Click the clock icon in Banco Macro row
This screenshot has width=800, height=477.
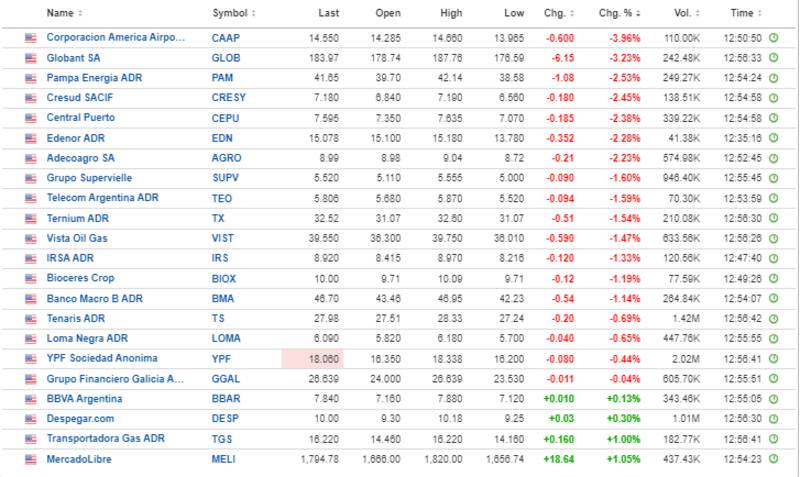click(773, 298)
